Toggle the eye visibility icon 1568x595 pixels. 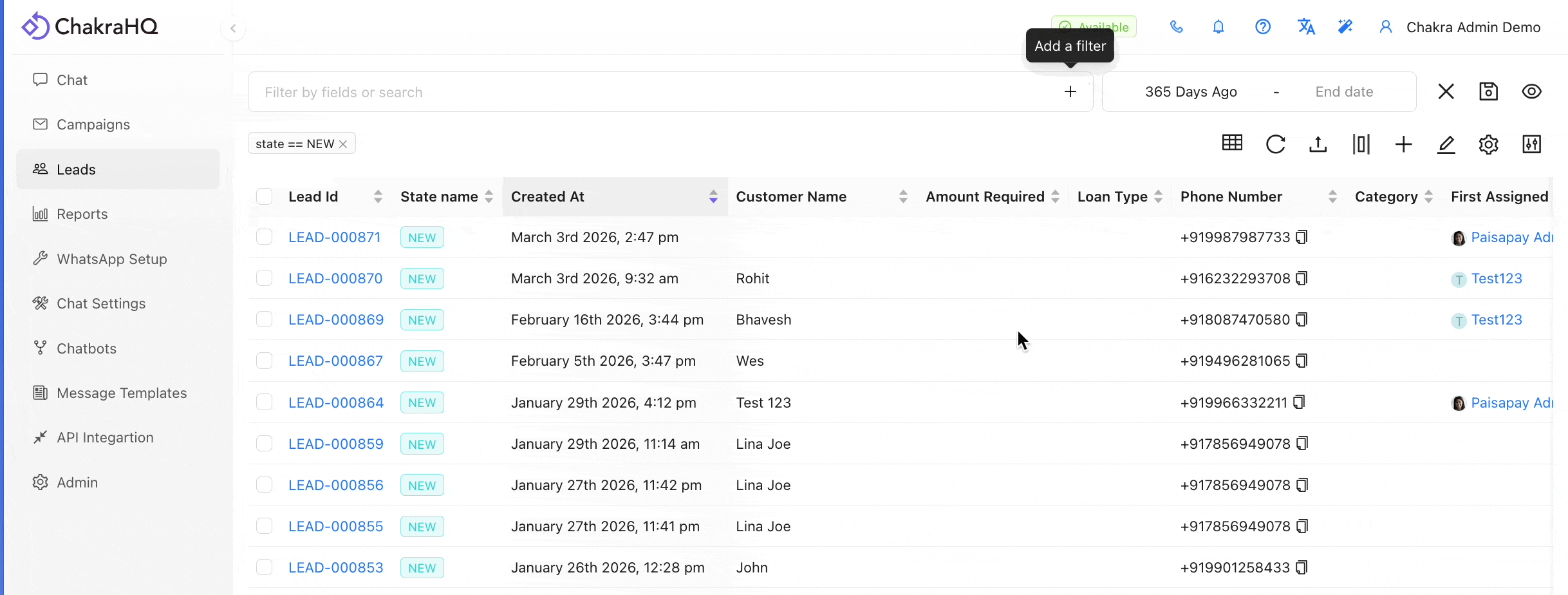point(1531,91)
